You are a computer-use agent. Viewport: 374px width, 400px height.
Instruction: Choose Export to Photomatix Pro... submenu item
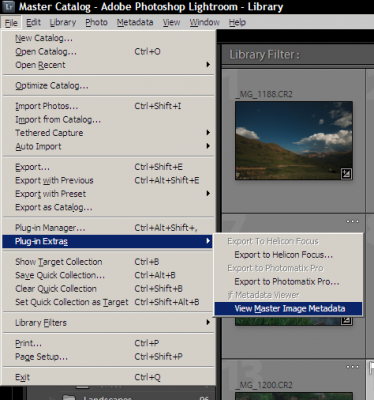click(288, 282)
